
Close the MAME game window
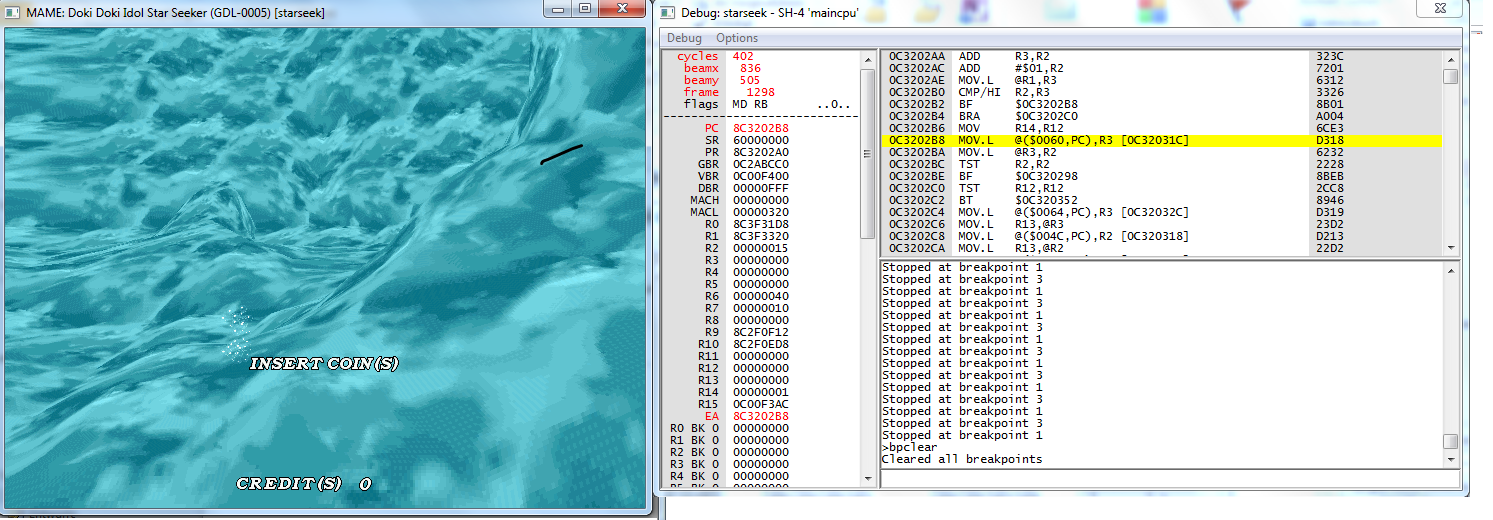point(621,8)
